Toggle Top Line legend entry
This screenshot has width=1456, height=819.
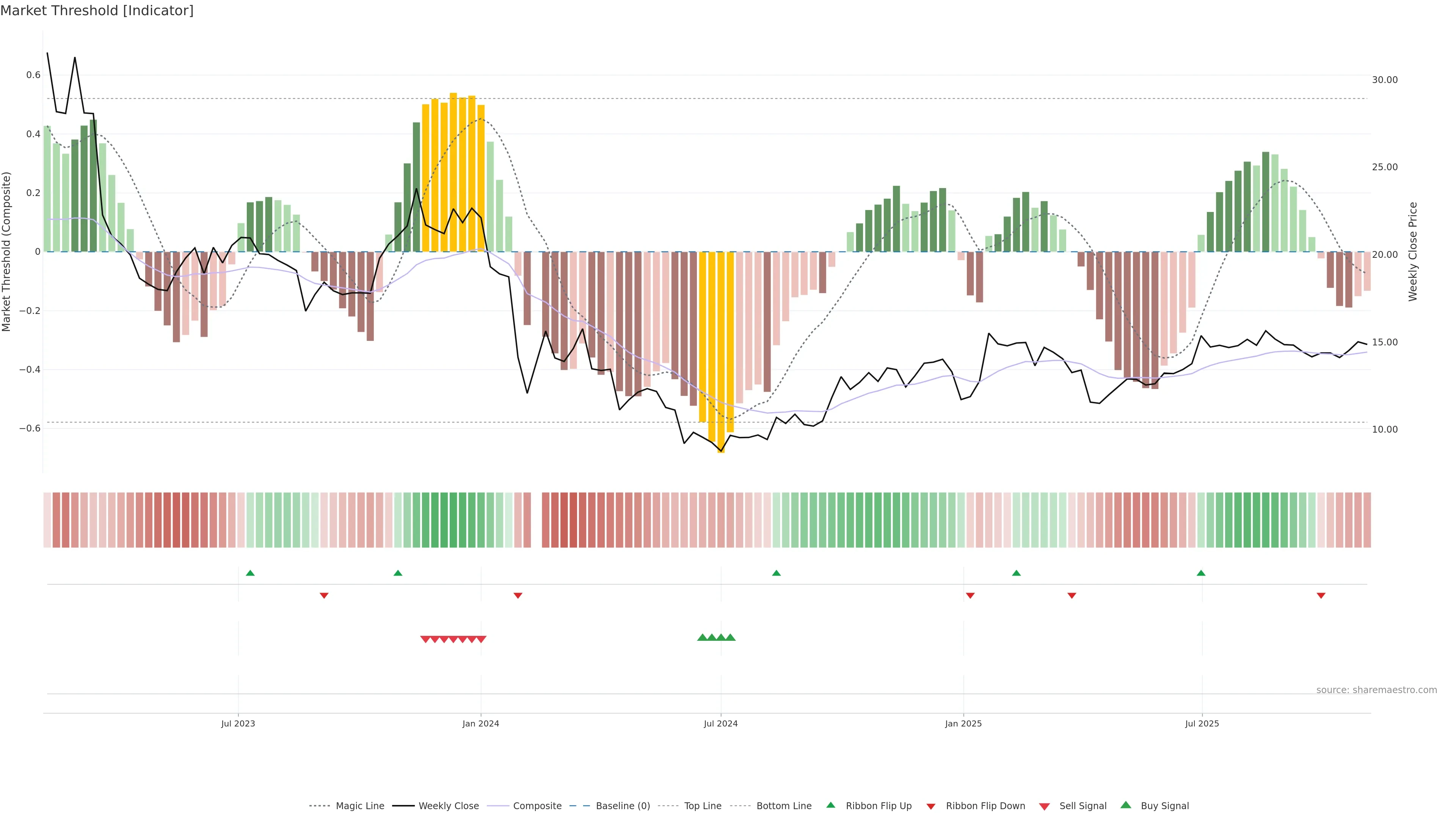pos(703,806)
